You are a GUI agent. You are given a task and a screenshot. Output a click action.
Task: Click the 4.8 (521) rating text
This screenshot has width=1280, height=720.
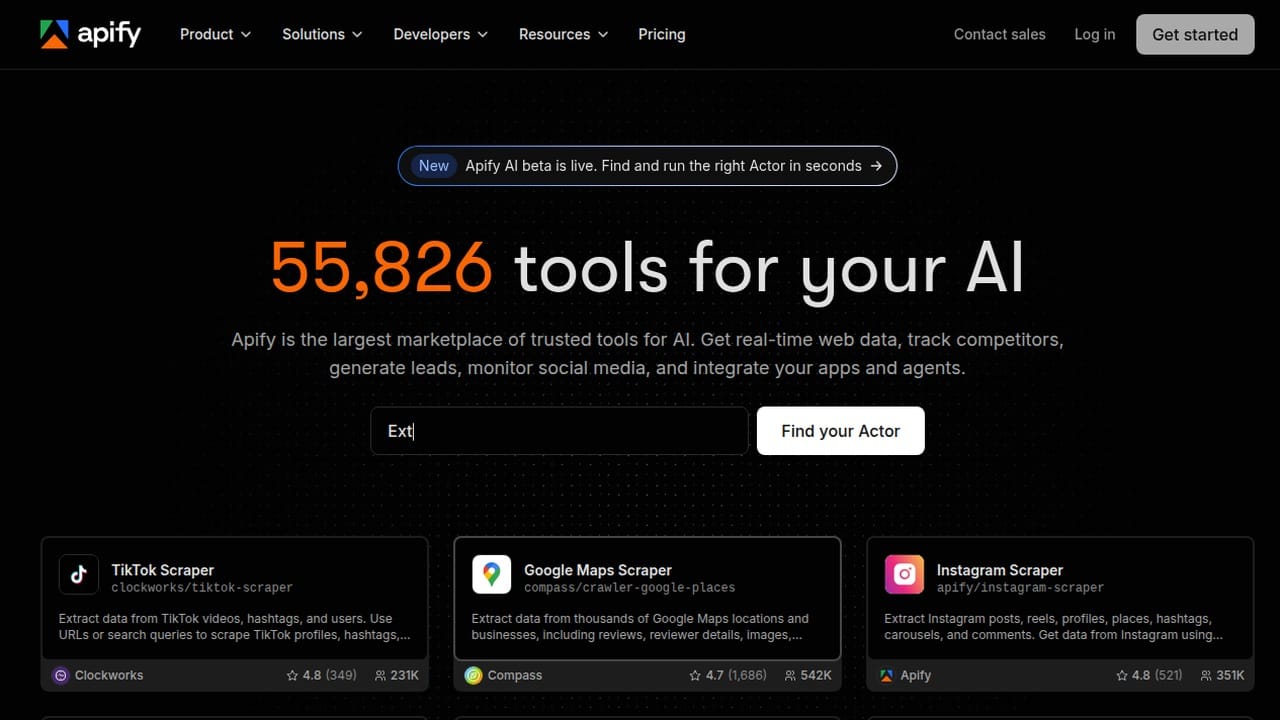coord(1158,675)
